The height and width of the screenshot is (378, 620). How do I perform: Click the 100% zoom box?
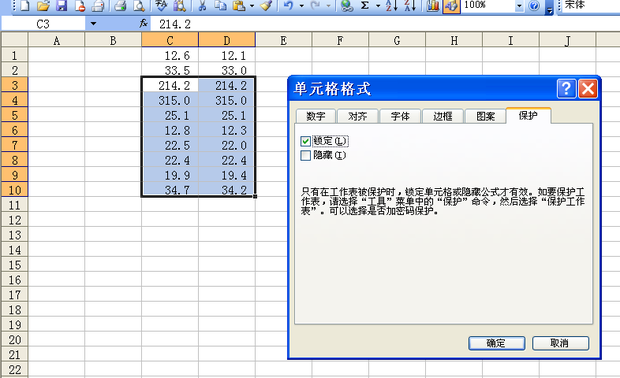[488, 5]
